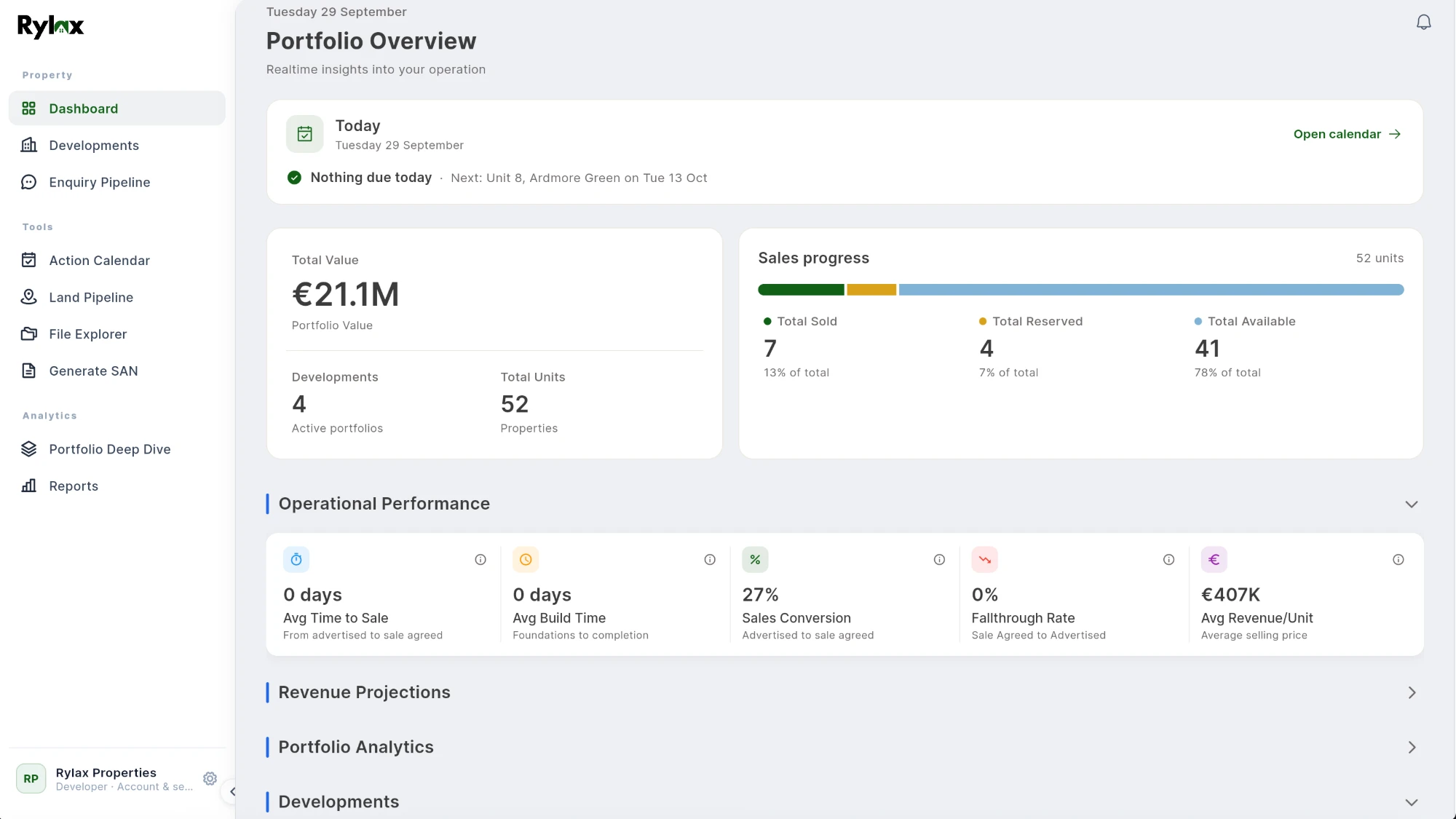Select Land Pipeline in the sidebar
Viewport: 1456px width, 819px height.
(117, 297)
